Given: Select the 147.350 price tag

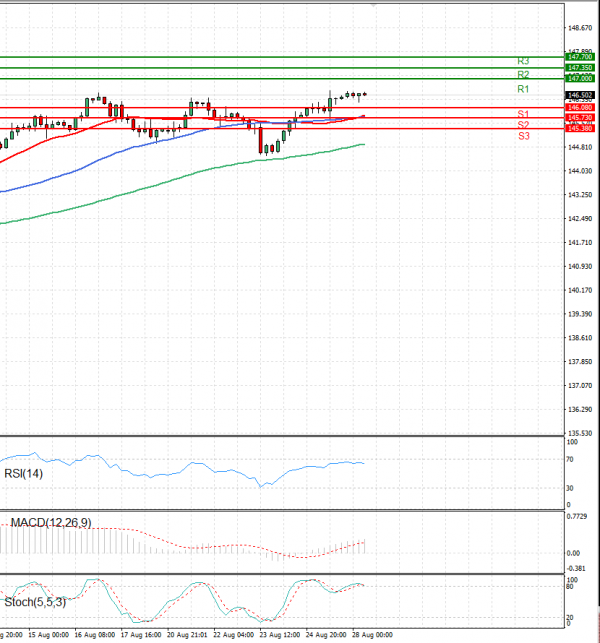Looking at the screenshot, I should (x=579, y=68).
